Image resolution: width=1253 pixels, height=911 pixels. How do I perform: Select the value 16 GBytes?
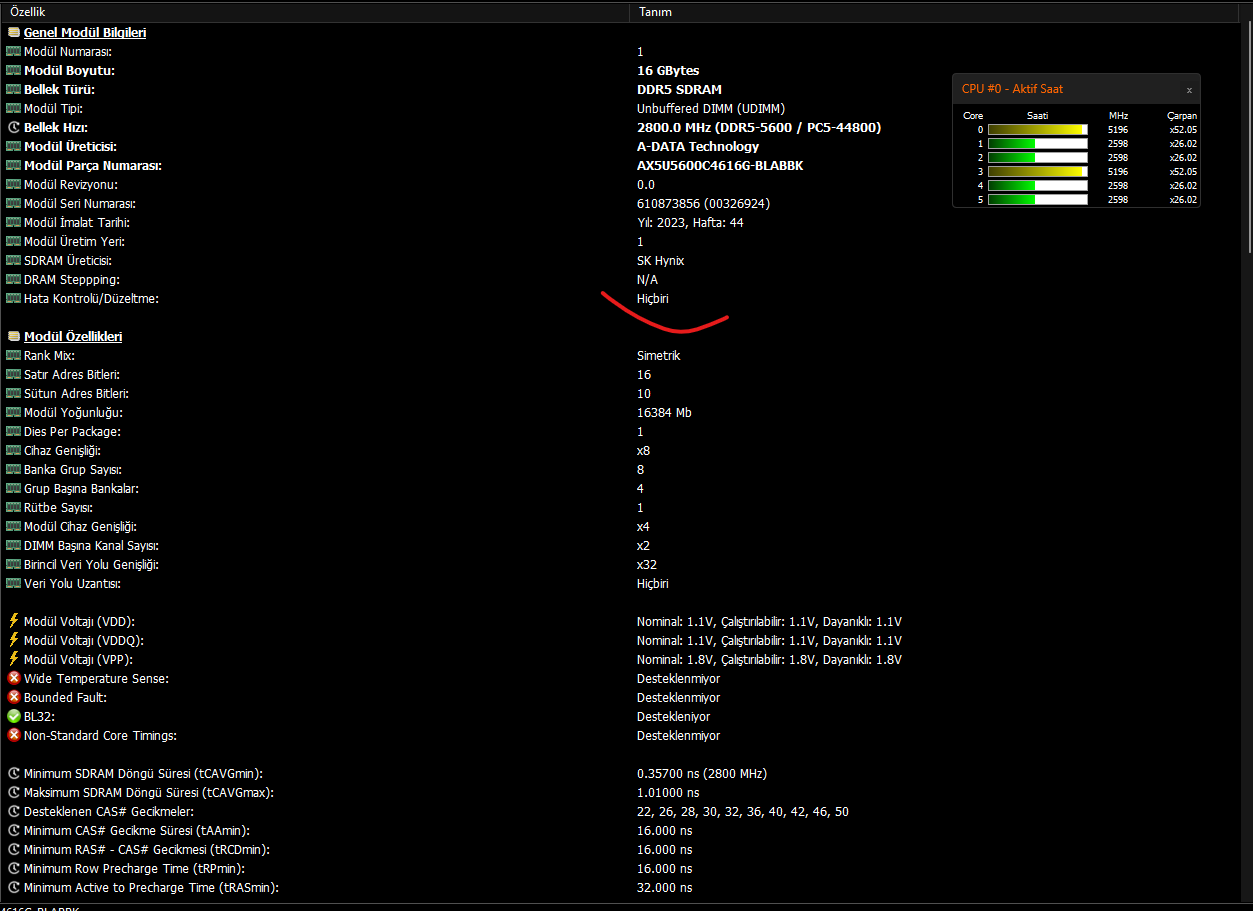click(668, 70)
